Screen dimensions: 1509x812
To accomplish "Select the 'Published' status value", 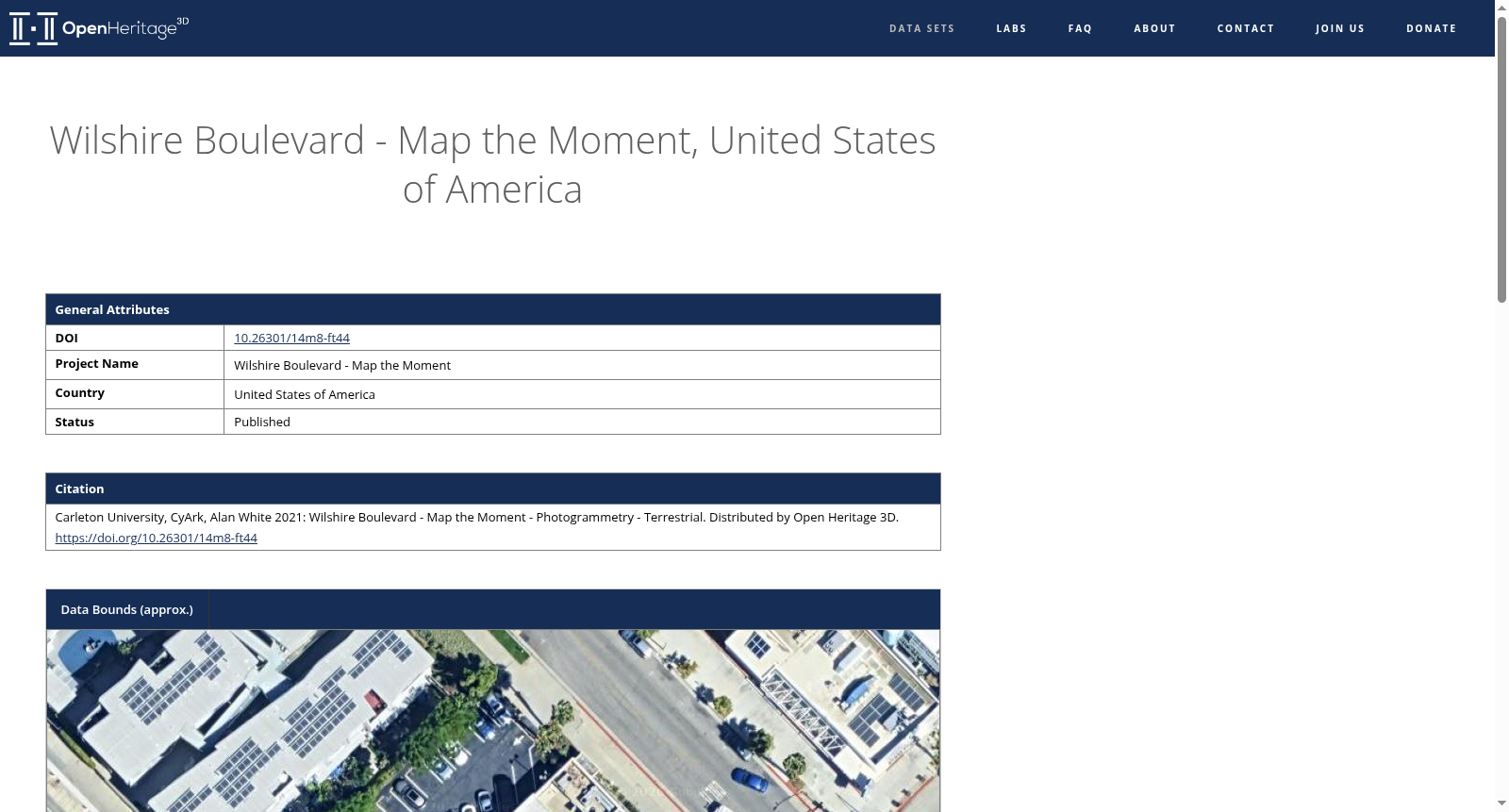I will tap(262, 422).
